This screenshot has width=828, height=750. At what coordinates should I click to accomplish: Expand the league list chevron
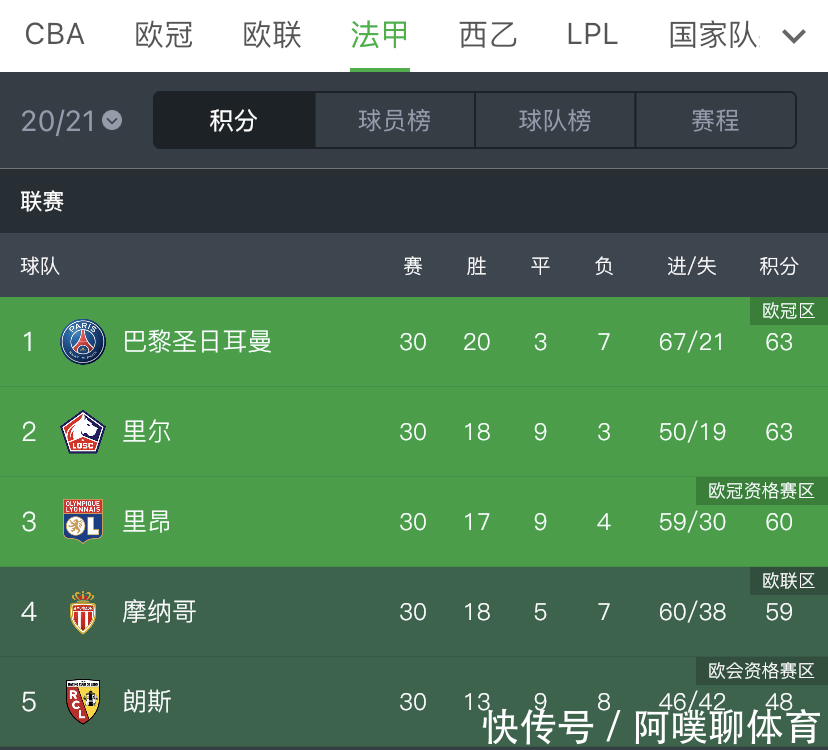[x=793, y=36]
